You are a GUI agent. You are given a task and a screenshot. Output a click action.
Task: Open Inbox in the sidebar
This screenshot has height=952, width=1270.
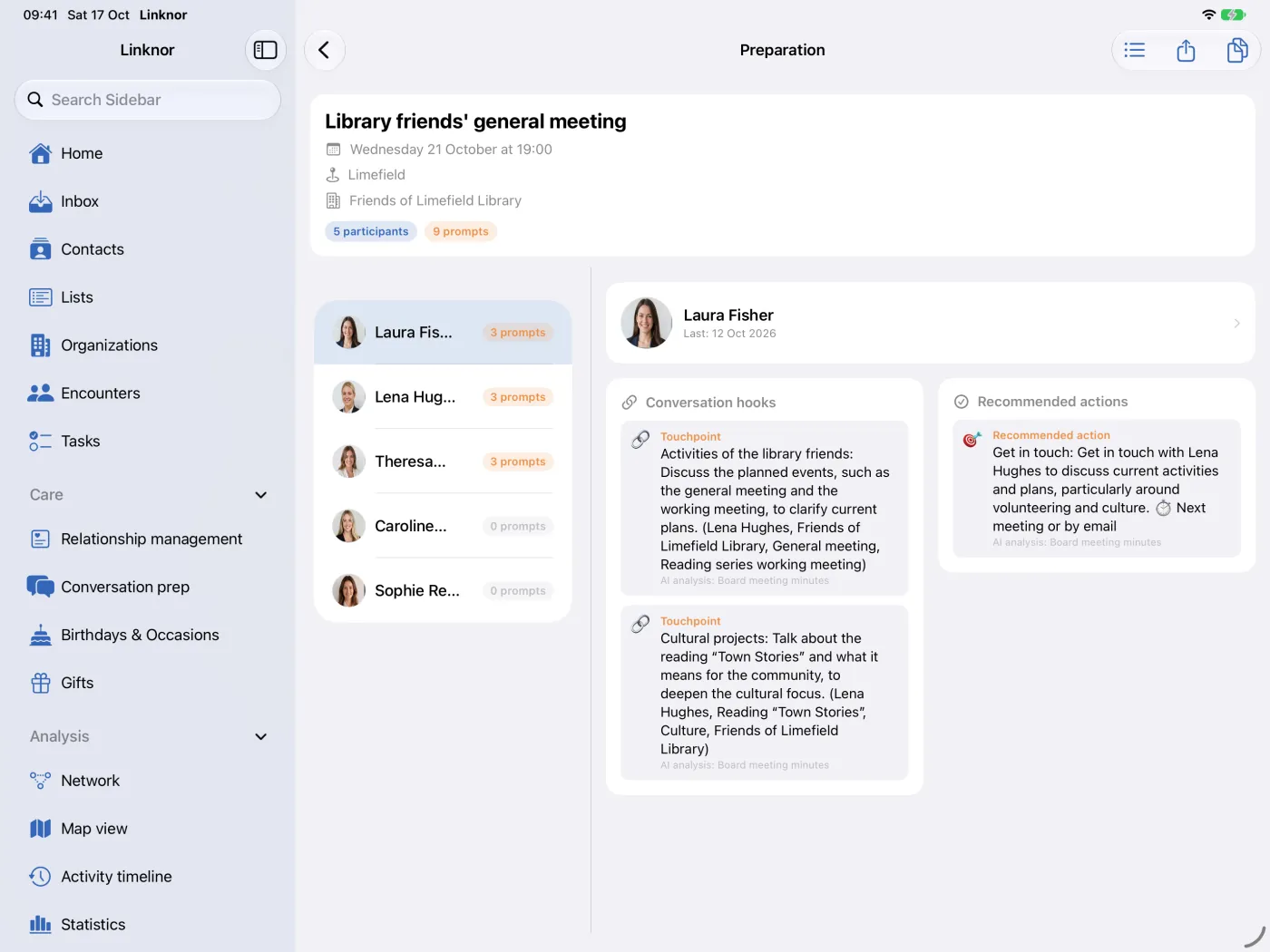point(148,201)
